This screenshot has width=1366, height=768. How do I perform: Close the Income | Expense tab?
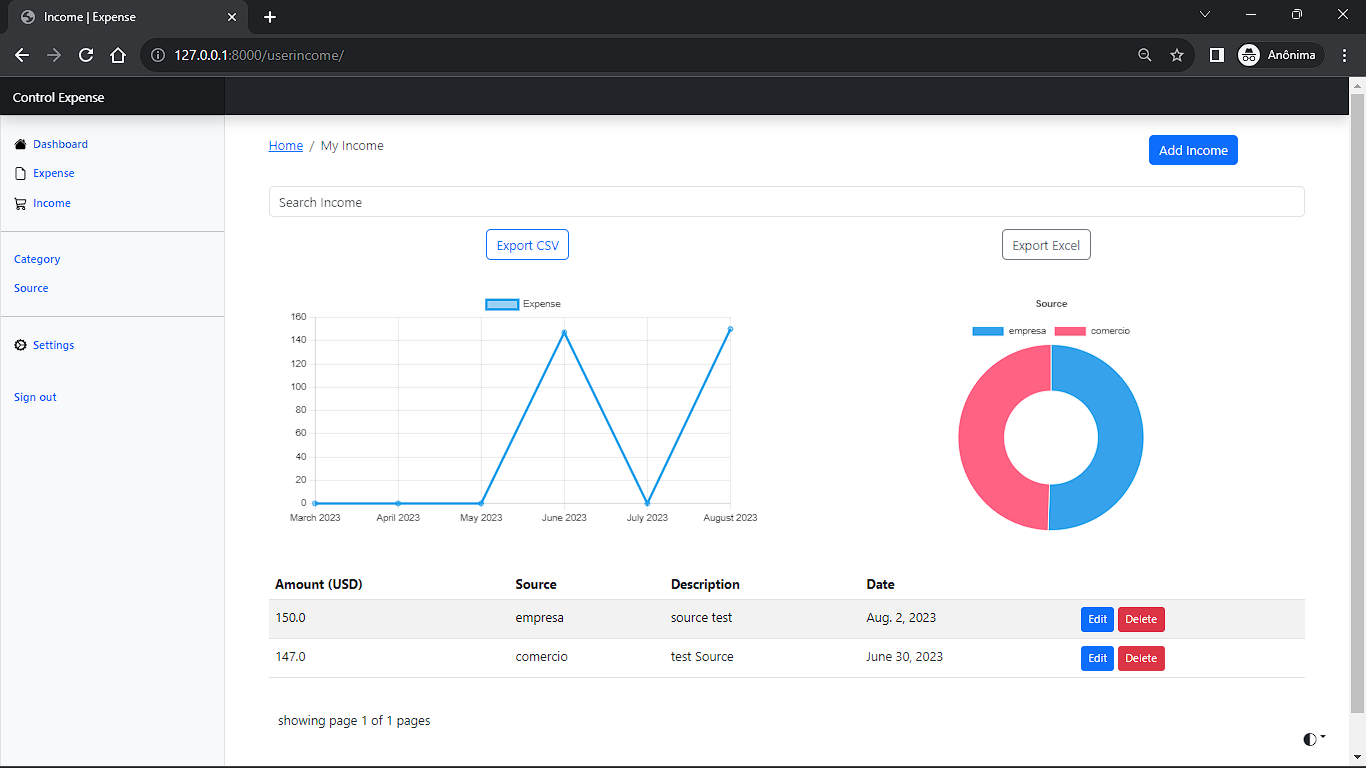tap(232, 17)
